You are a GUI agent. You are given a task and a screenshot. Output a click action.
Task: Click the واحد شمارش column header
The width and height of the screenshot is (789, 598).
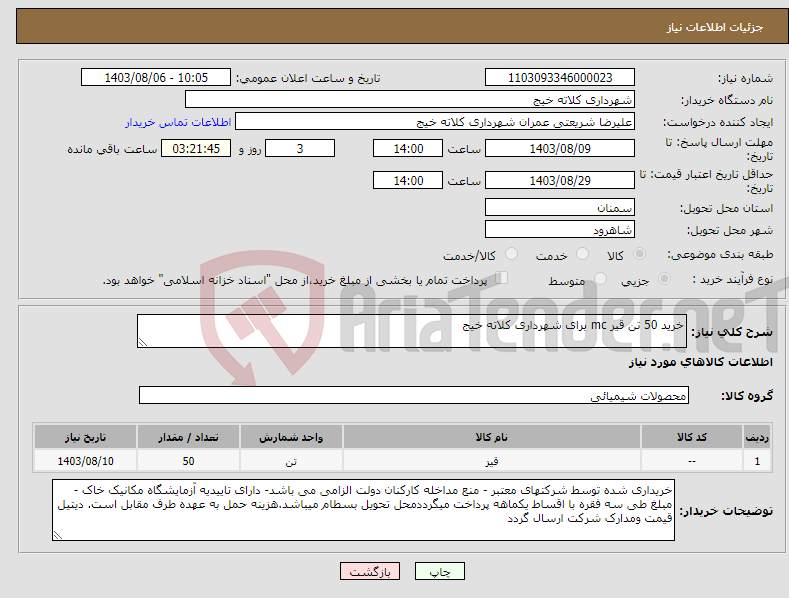(x=291, y=437)
